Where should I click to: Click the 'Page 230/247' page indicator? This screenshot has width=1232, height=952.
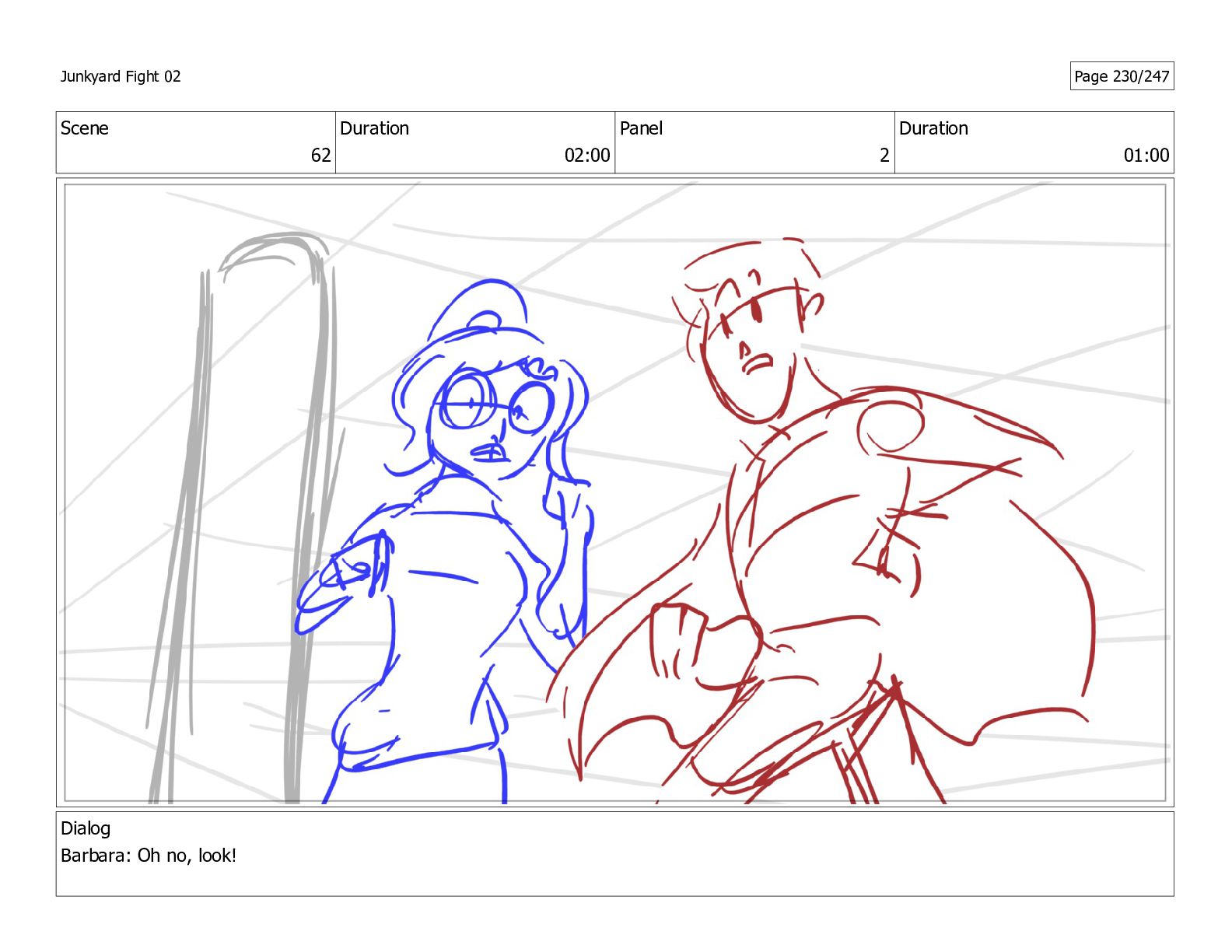click(1122, 76)
